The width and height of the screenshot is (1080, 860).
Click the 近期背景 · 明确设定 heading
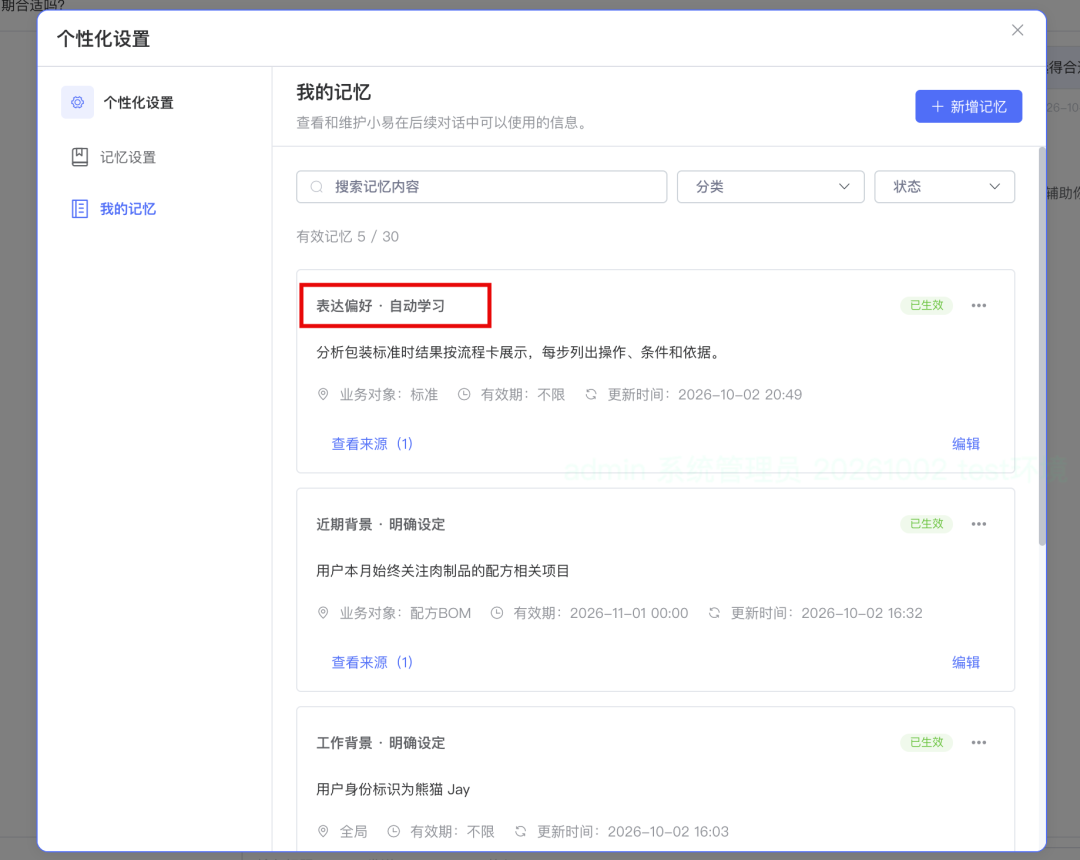(380, 525)
